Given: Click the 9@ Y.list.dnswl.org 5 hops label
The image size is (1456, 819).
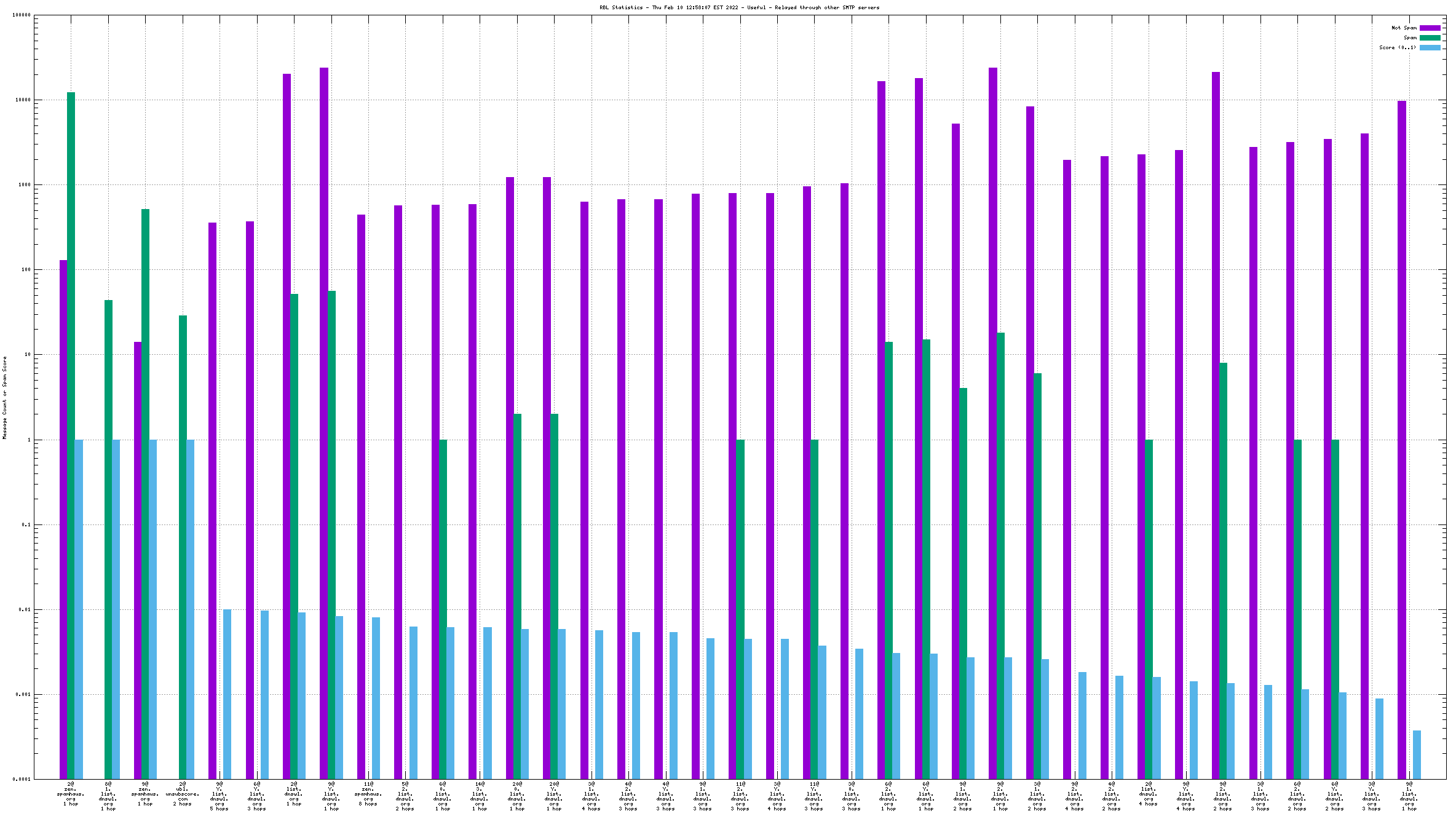Looking at the screenshot, I should [219, 796].
